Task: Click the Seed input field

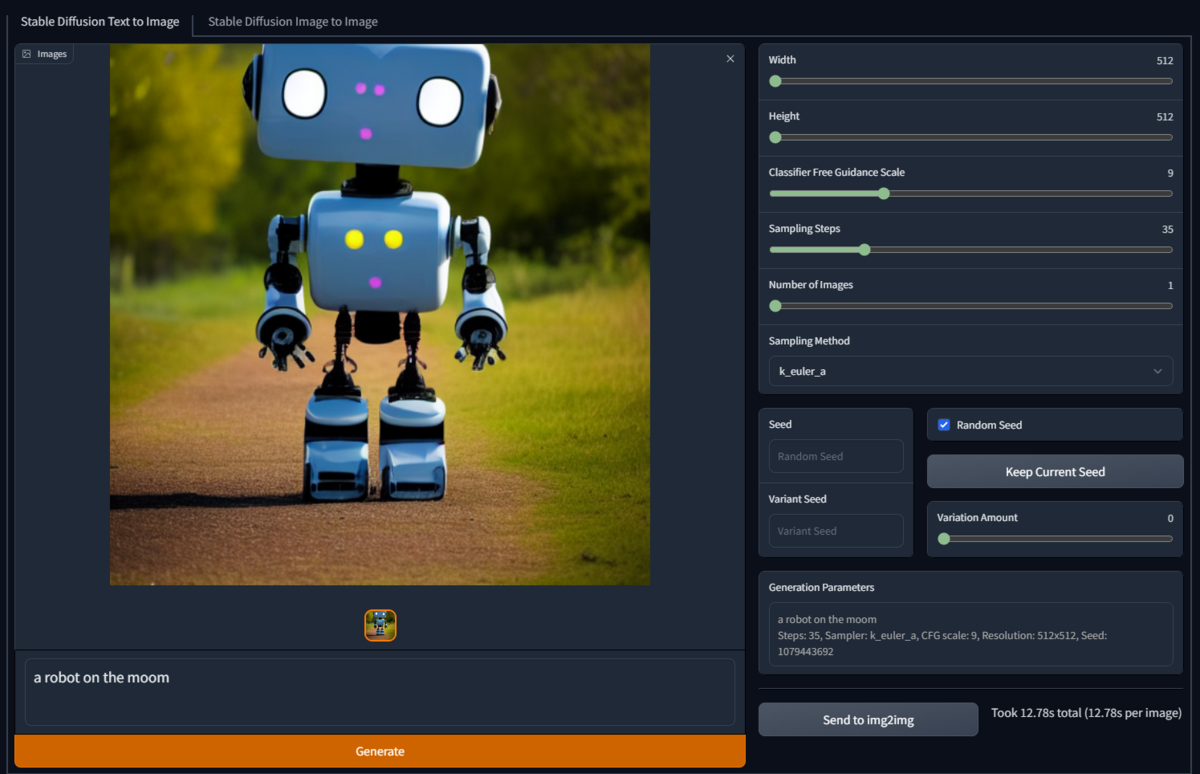Action: point(836,455)
